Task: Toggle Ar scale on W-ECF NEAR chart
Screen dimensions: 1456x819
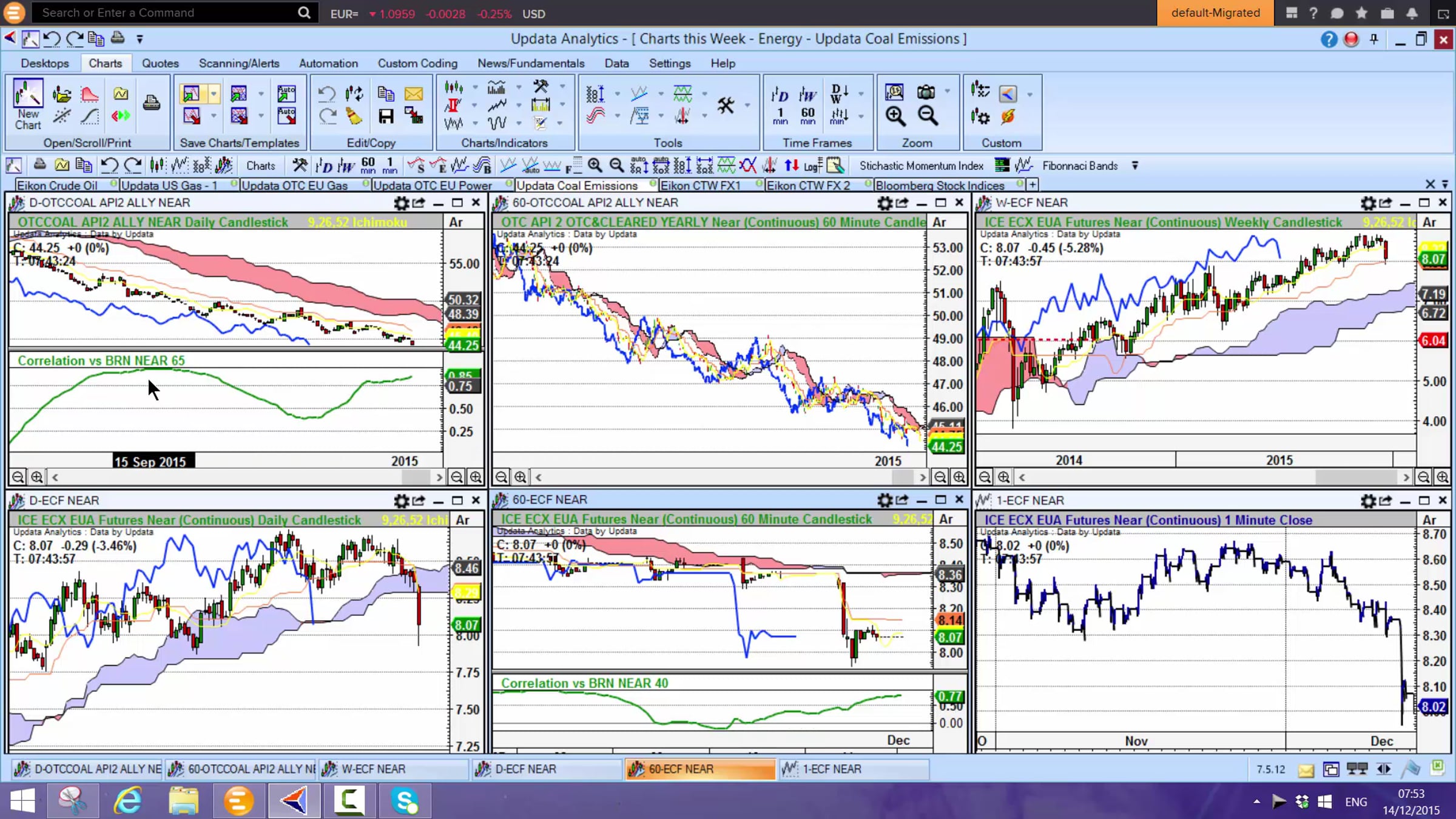Action: 1430,223
